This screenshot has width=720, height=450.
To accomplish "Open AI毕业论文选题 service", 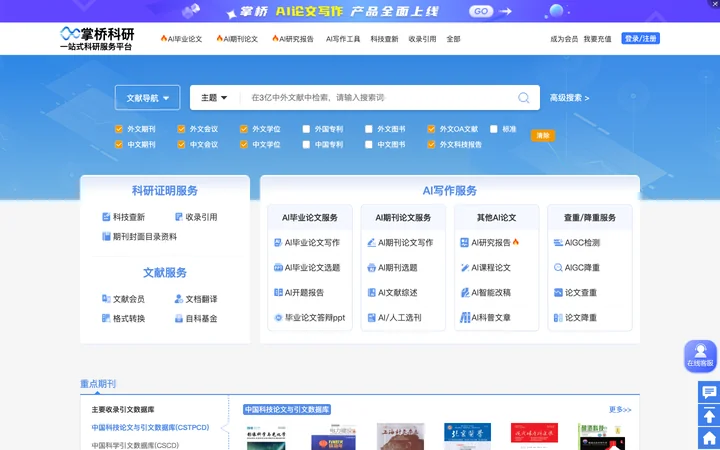I will click(307, 267).
